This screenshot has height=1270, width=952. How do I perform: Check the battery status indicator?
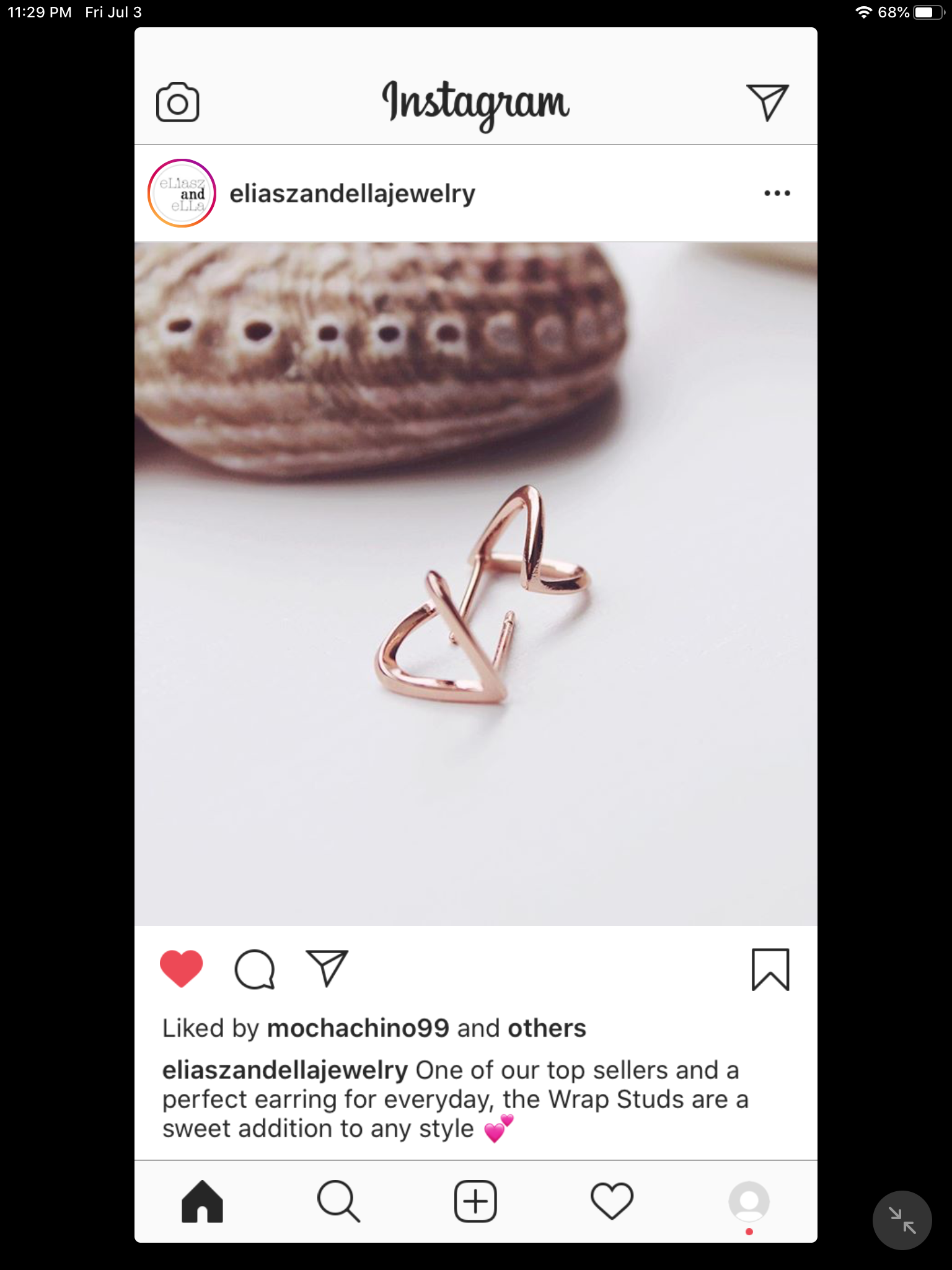tap(928, 12)
